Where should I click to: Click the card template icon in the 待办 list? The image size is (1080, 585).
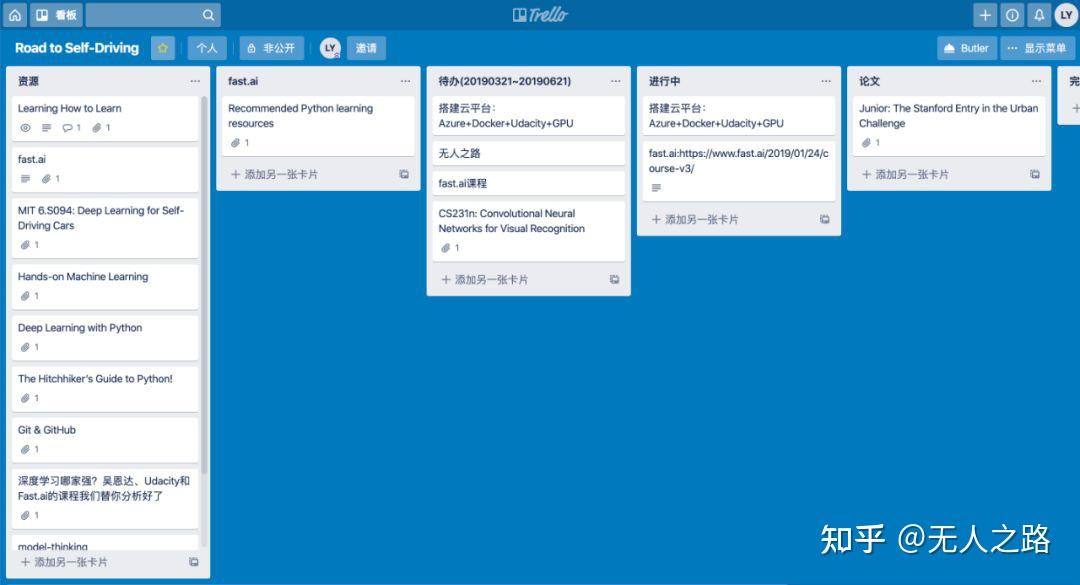pyautogui.click(x=614, y=280)
